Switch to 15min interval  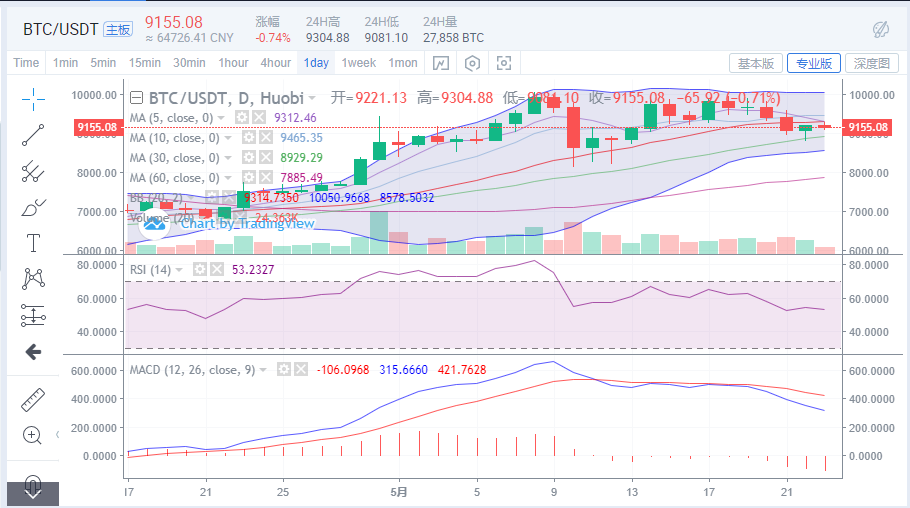(145, 63)
